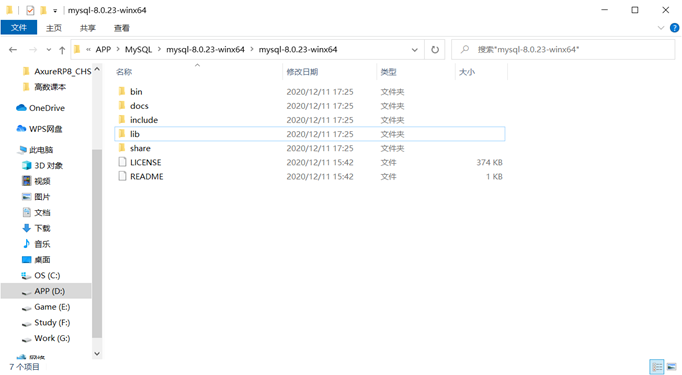The image size is (682, 375).
Task: Navigate to first mysql-8.0.23-winx64 breadcrumb
Action: pyautogui.click(x=205, y=50)
